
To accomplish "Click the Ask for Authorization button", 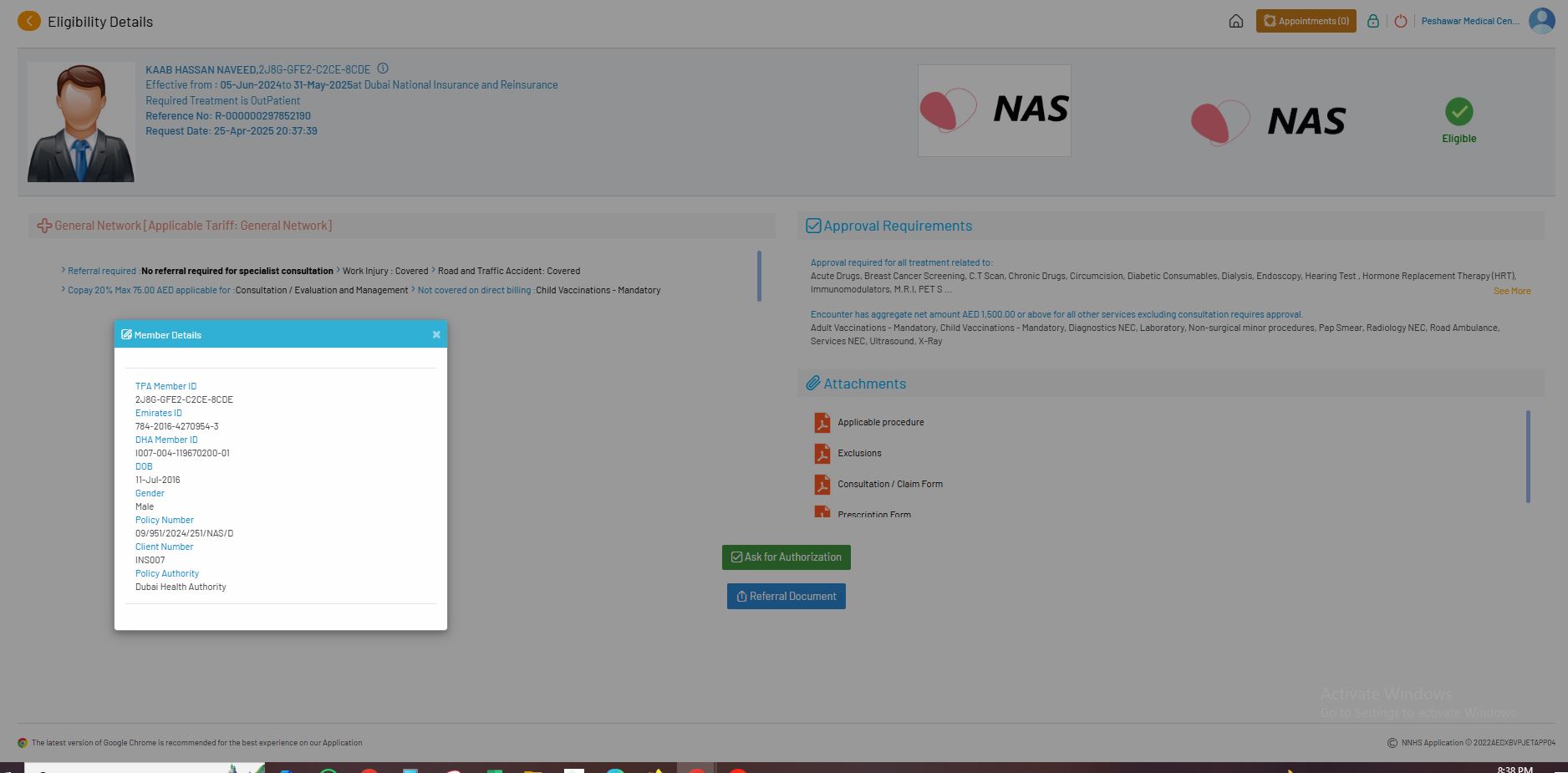I will point(786,557).
